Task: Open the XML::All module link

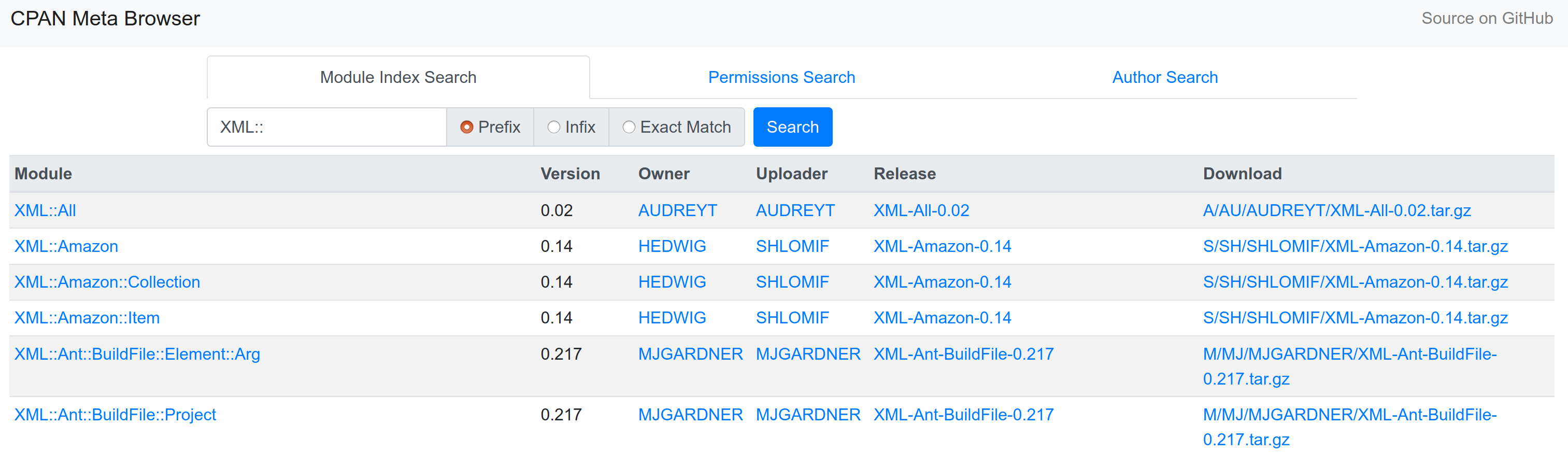Action: click(x=45, y=210)
